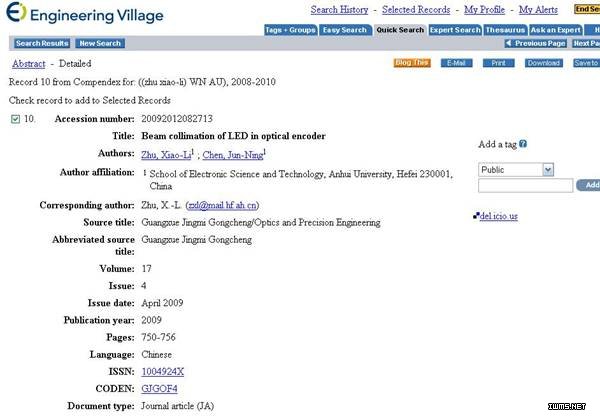The image size is (600, 418).
Task: Click the Blog This button
Action: tap(412, 63)
